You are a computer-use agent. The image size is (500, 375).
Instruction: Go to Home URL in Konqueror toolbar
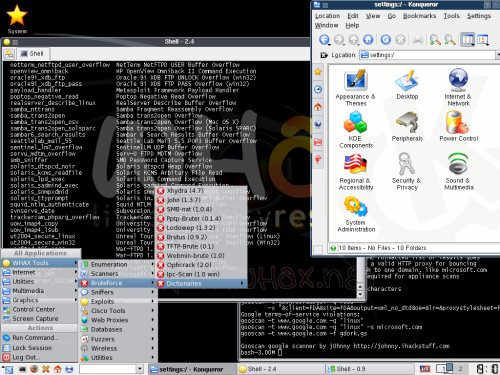(368, 40)
